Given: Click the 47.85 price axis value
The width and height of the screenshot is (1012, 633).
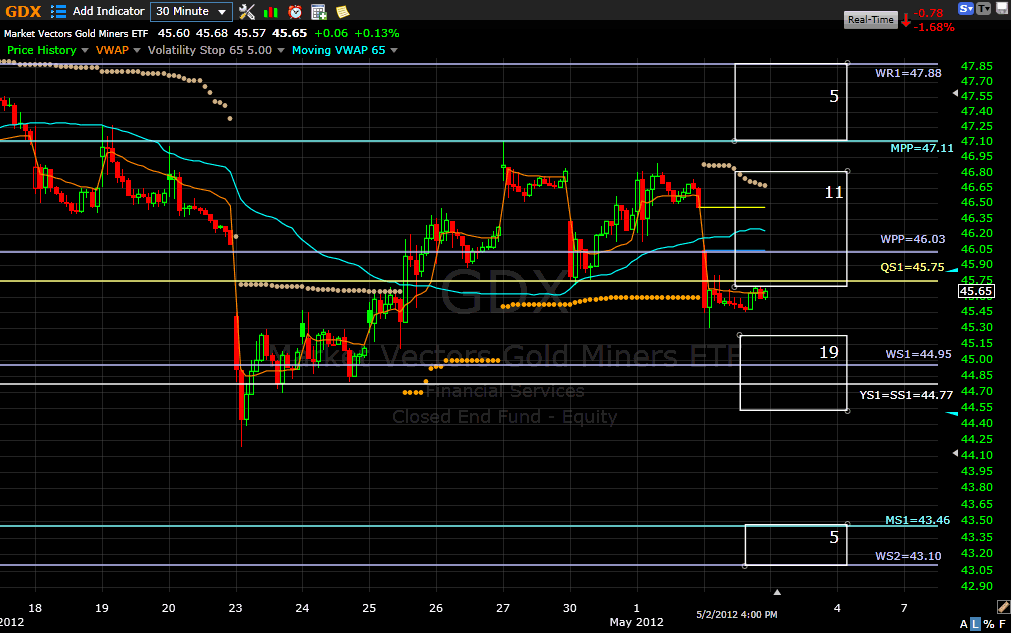Looking at the screenshot, I should [977, 66].
